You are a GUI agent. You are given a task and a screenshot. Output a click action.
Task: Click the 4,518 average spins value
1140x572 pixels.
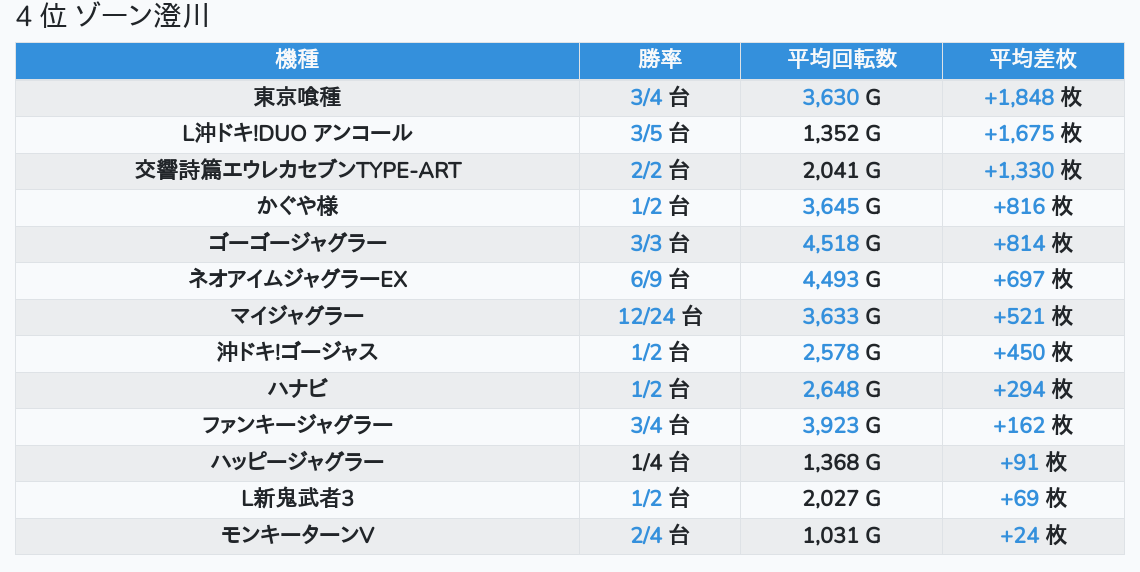831,243
